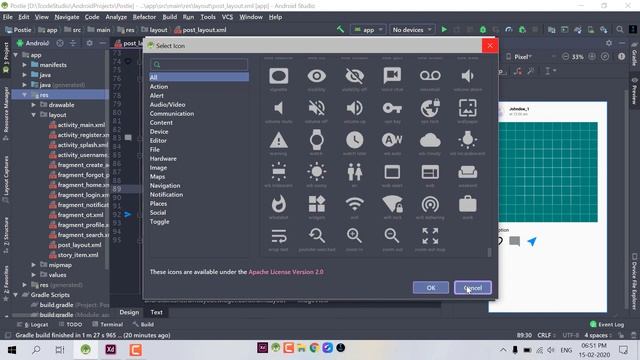The height and width of the screenshot is (360, 640).
Task: Expand the values folder
Action: pyautogui.click(x=33, y=275)
